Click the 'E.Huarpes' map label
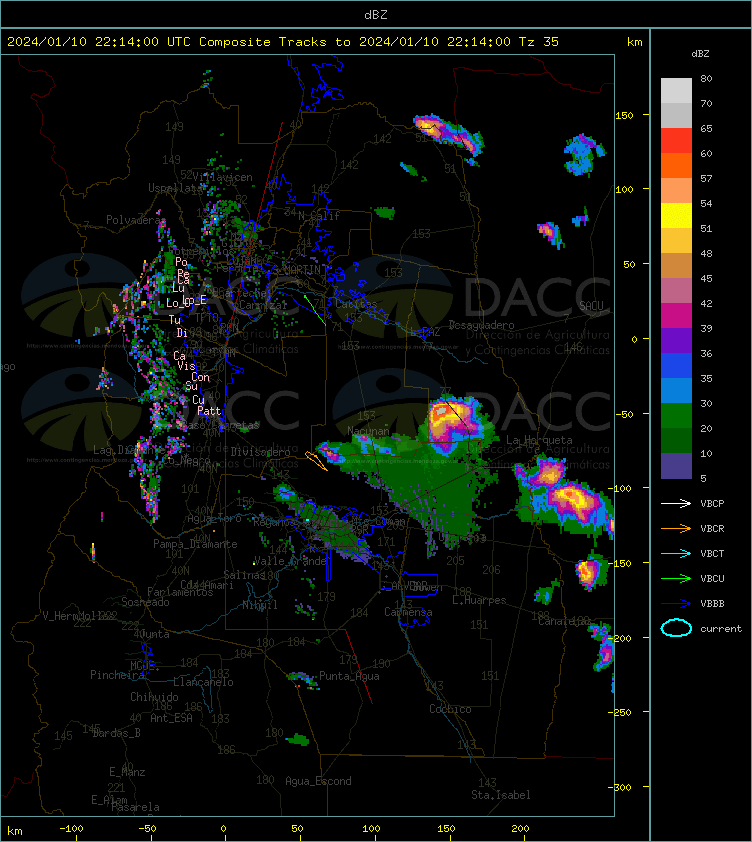Screen dimensions: 752x842 coord(479,600)
